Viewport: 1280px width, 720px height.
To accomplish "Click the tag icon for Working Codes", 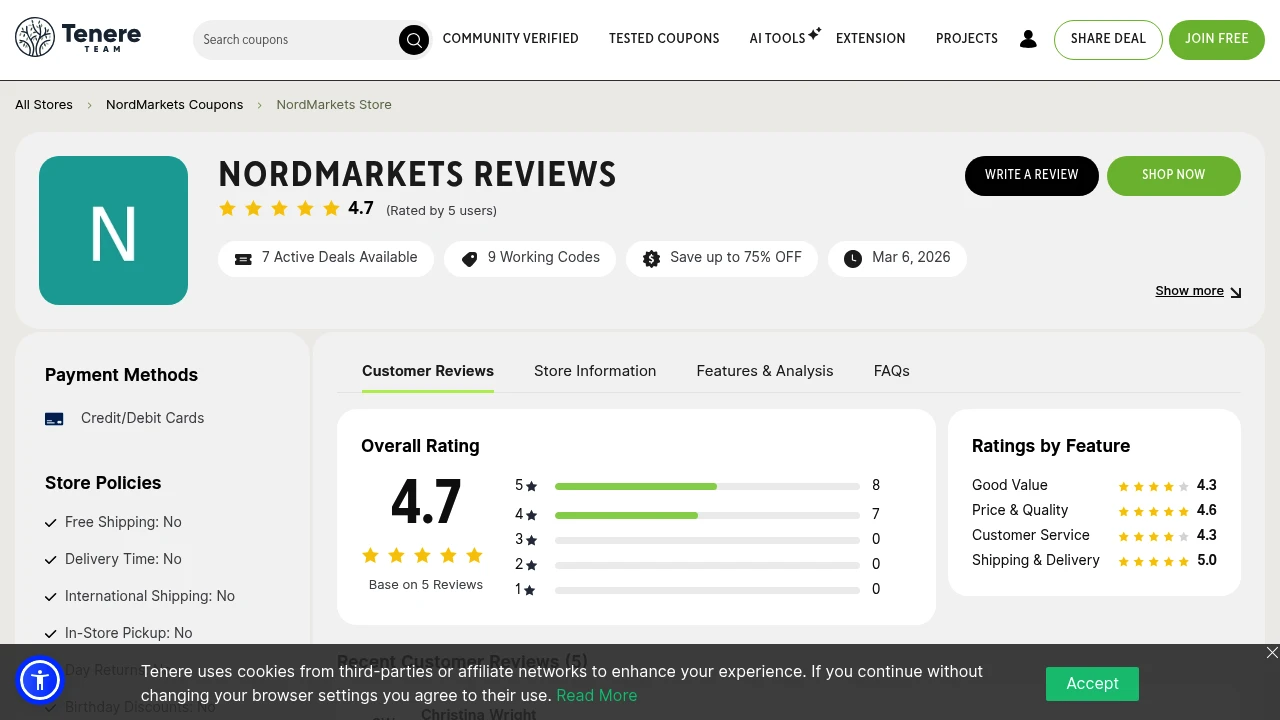I will coord(469,259).
